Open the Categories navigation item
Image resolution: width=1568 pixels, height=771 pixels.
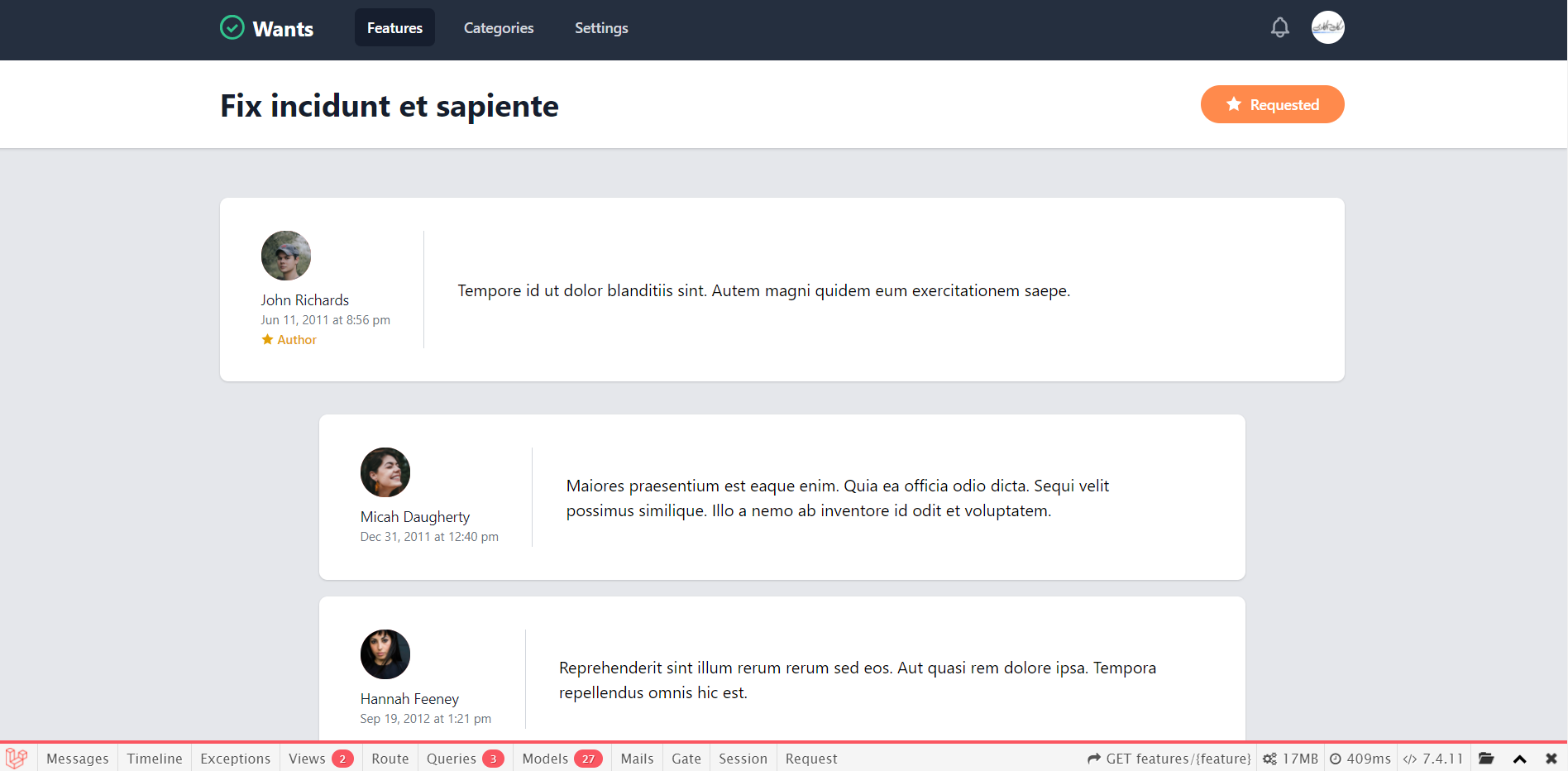[499, 28]
